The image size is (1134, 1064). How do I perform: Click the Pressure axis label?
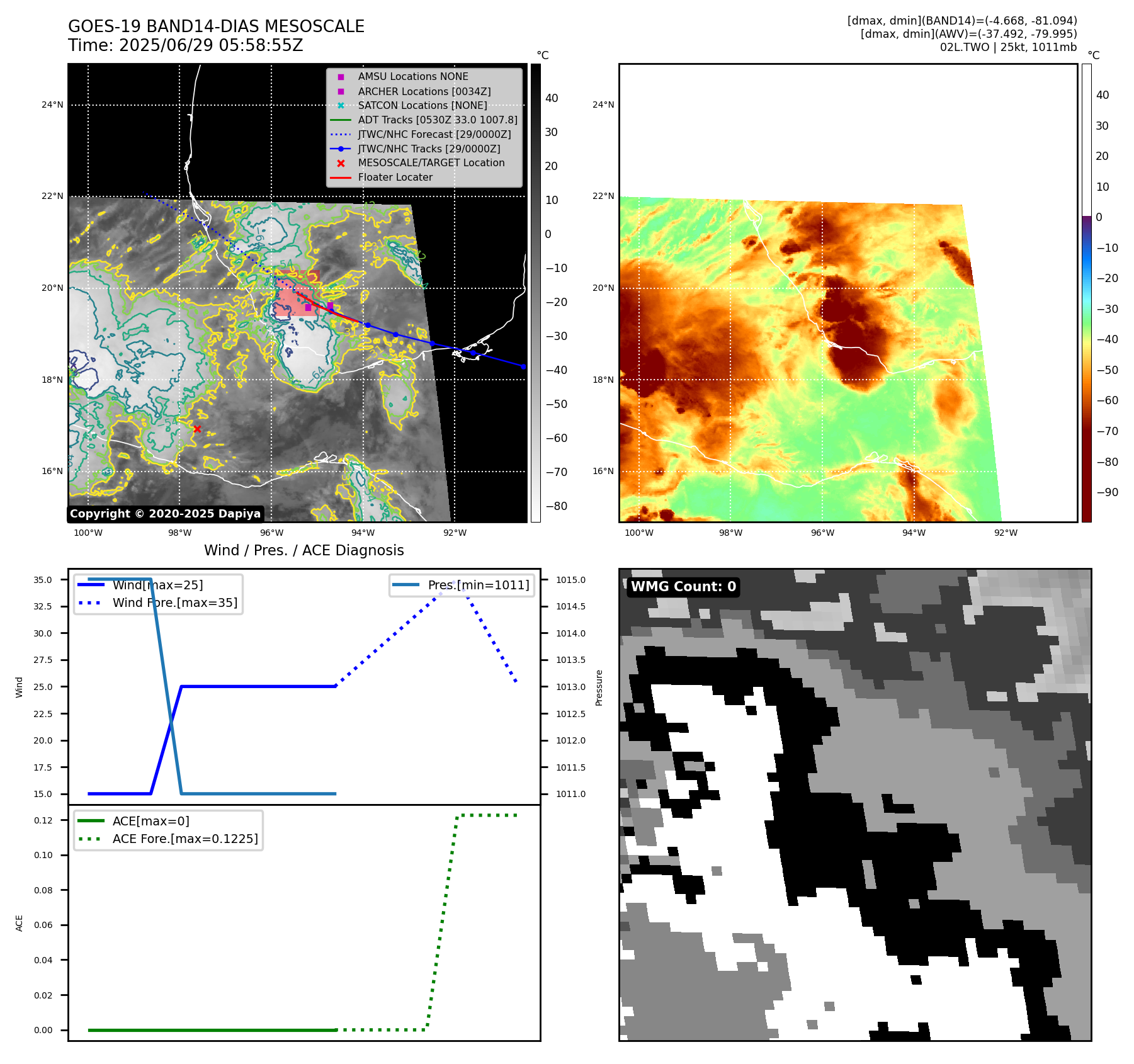tap(599, 688)
